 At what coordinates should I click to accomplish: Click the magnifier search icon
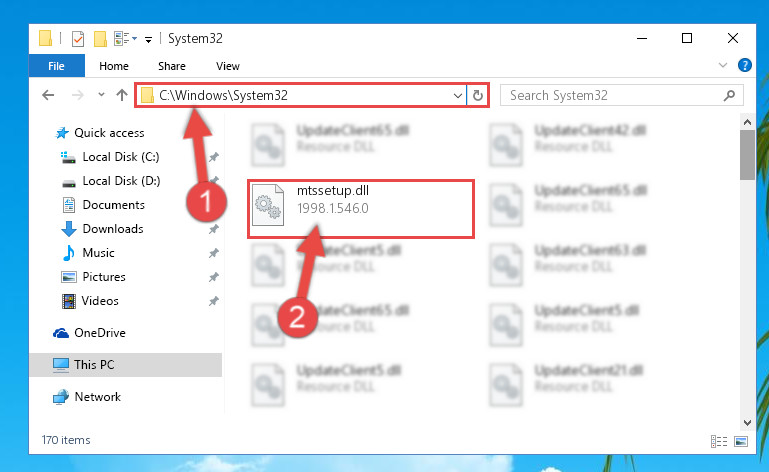click(x=729, y=95)
